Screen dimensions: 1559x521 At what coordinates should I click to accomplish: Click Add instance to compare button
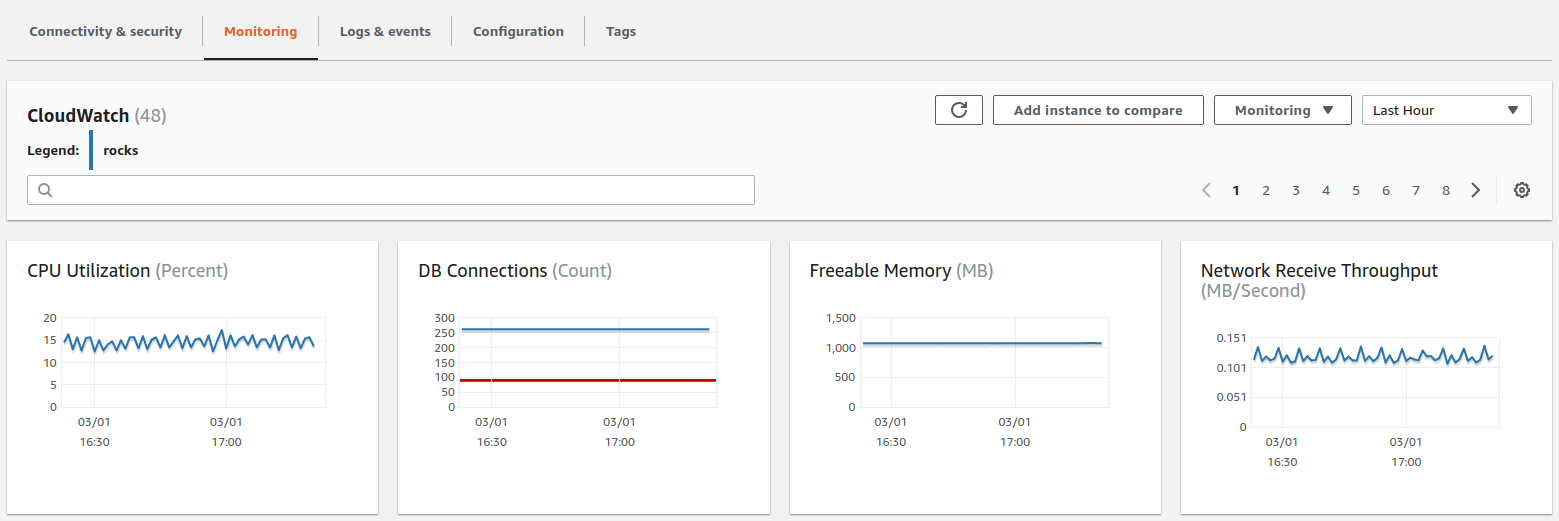tap(1098, 110)
